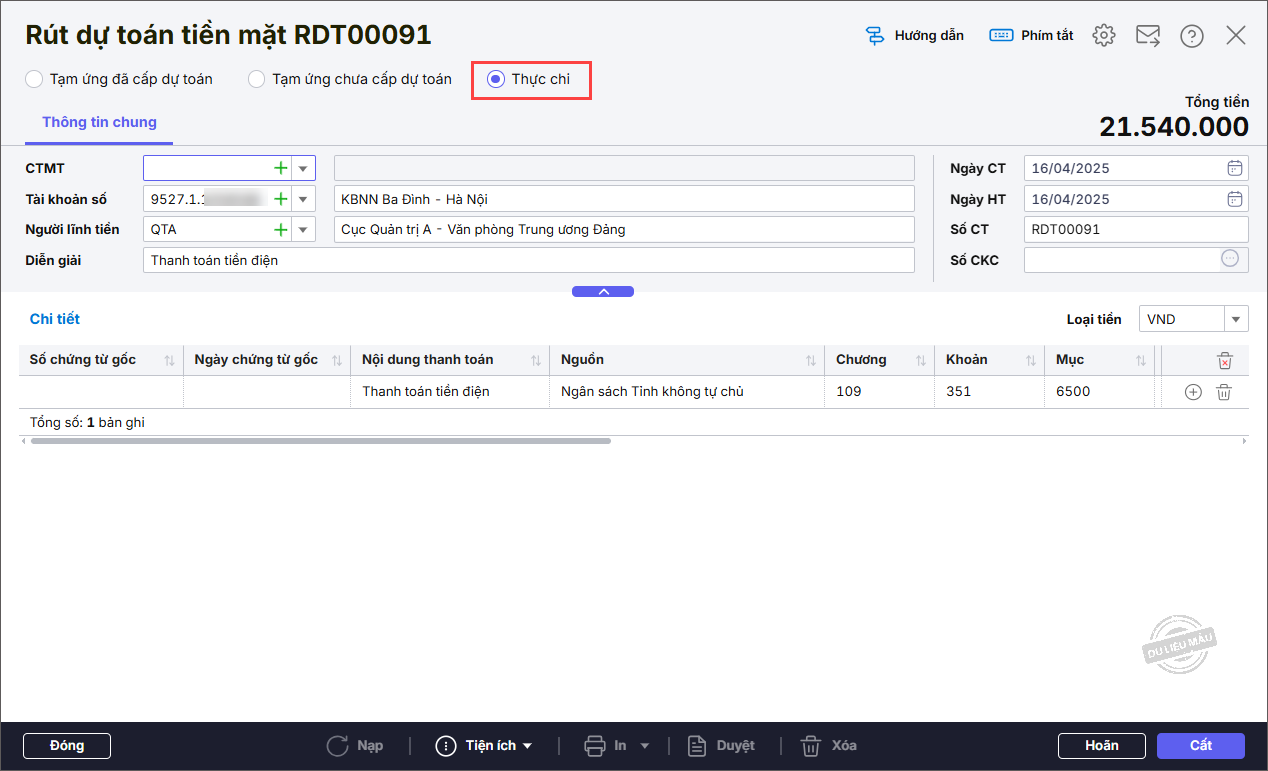Viewport: 1268px width, 771px height.
Task: Click green plus next to CTMT field
Action: pyautogui.click(x=281, y=169)
